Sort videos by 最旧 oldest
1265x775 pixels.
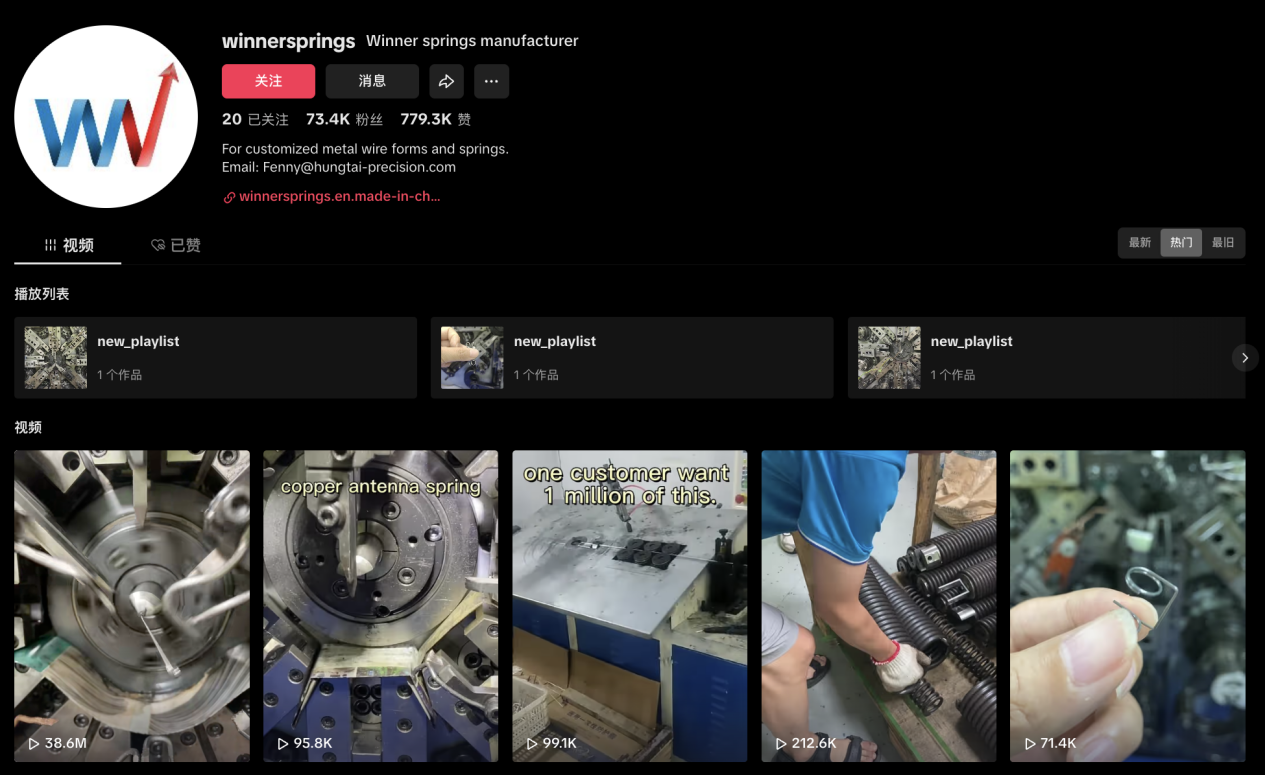(x=1223, y=243)
